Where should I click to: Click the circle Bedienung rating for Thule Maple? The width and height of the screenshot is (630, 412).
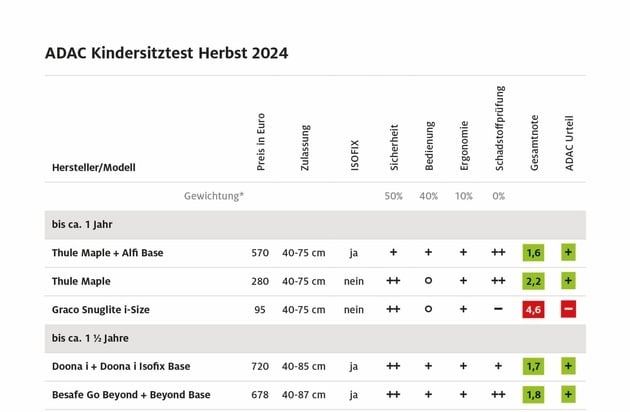[x=428, y=281]
